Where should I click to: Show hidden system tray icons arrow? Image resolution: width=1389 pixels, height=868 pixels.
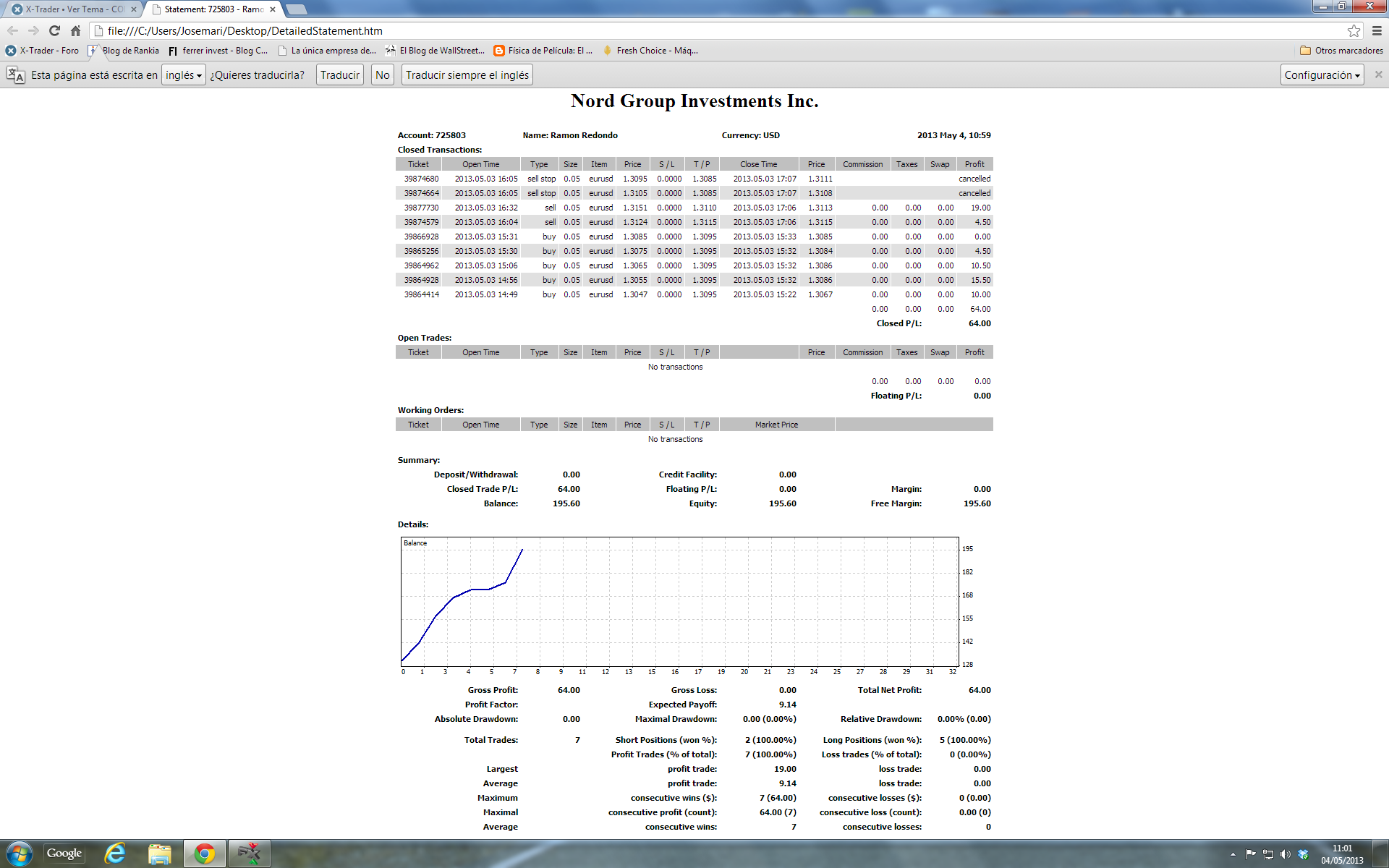tap(1233, 854)
